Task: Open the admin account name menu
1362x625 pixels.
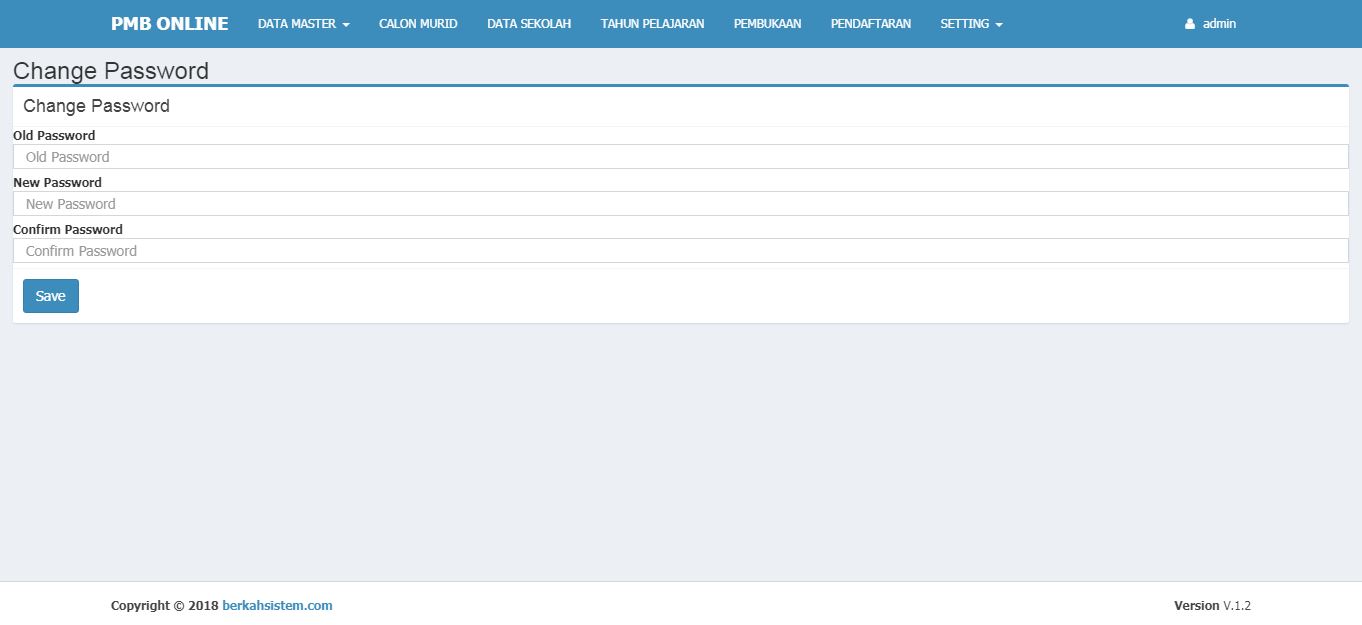Action: coord(1219,24)
